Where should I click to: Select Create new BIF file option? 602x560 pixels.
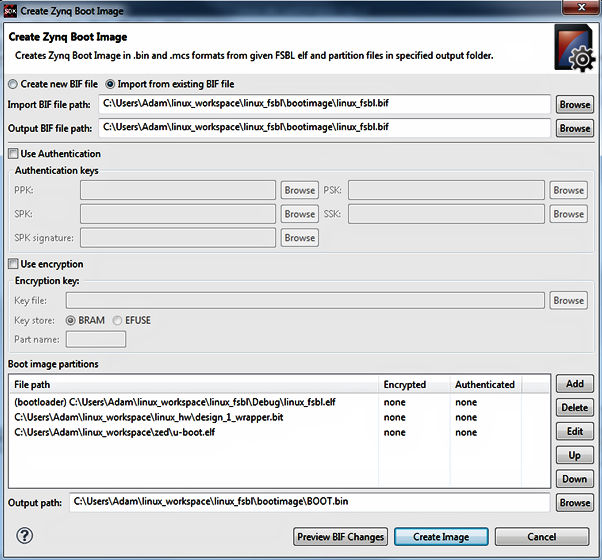click(13, 84)
